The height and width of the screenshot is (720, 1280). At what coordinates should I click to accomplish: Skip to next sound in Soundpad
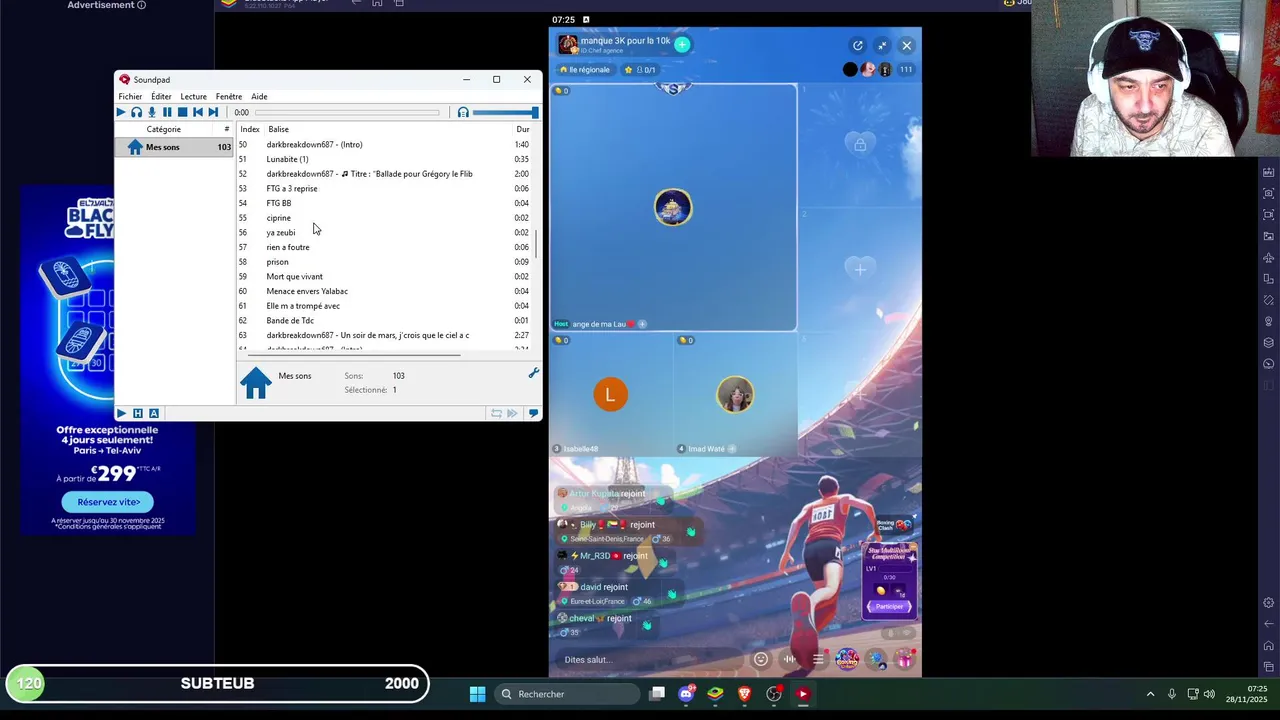(x=212, y=112)
